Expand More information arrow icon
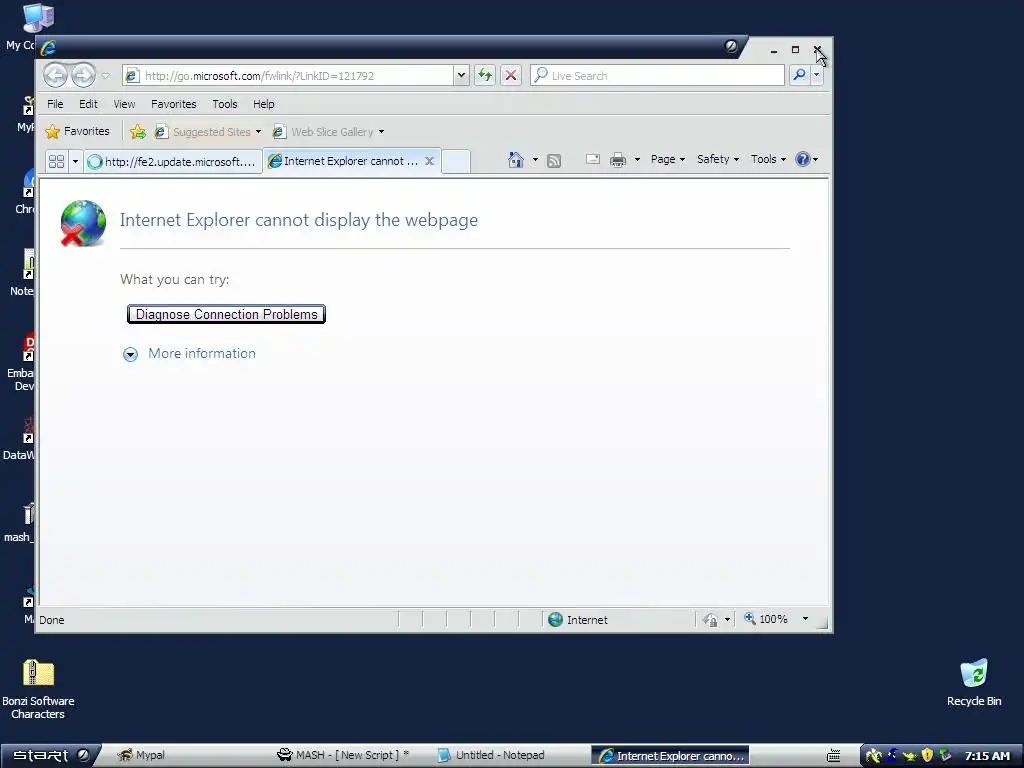Image resolution: width=1024 pixels, height=768 pixels. click(131, 355)
